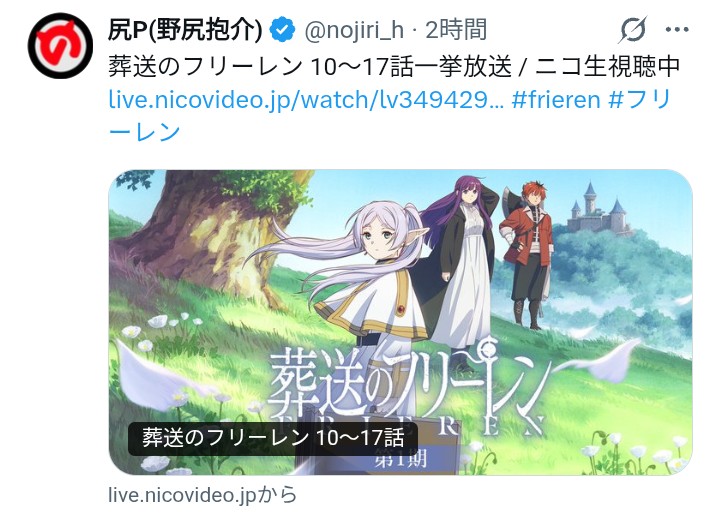Viewport: 720px width, 517px height.
Task: Select the #frieren hashtag
Action: (556, 100)
